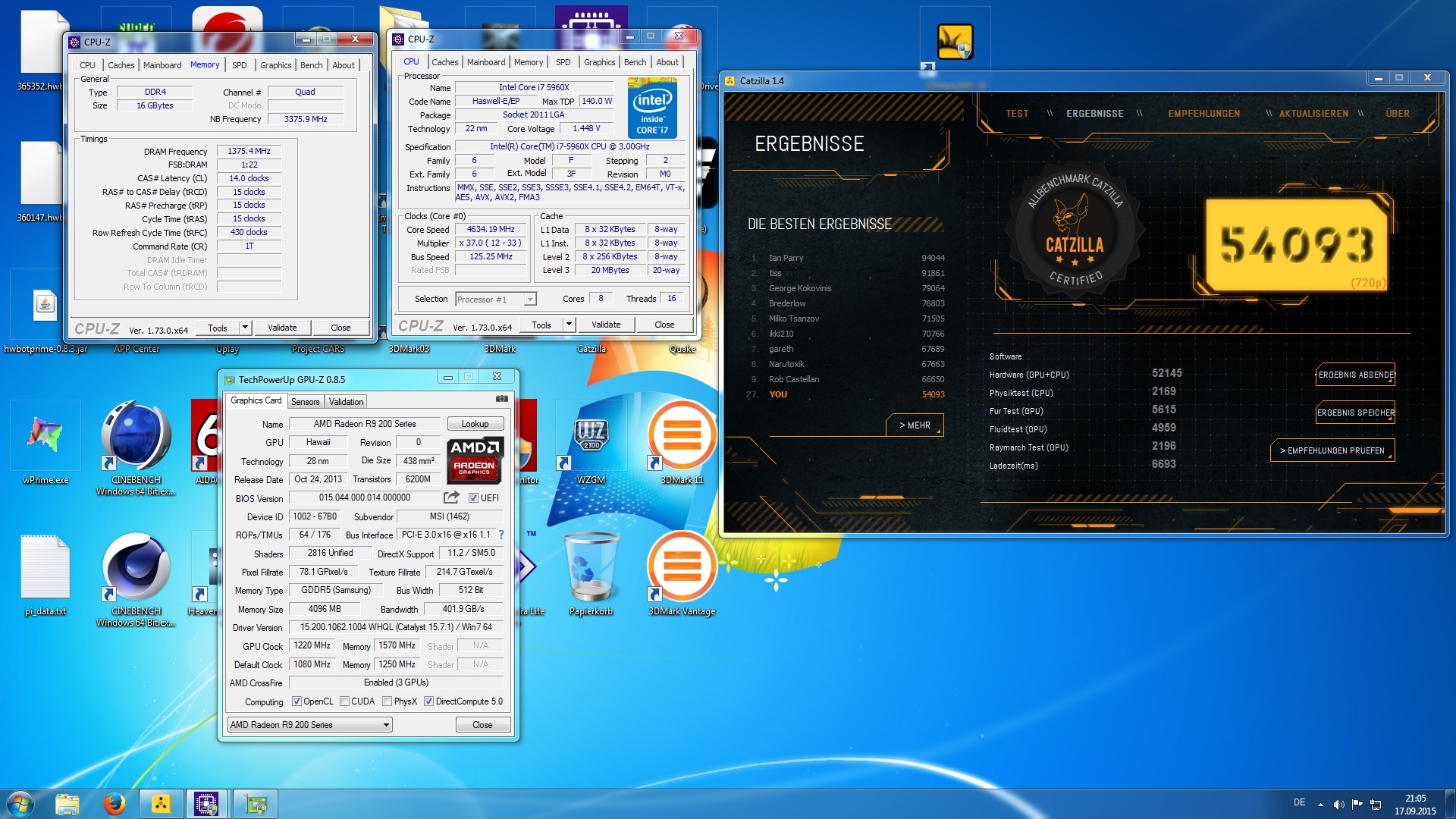The image size is (1456, 819).
Task: Open Tools dropdown arrow in CPU-Z CPU window
Action: 569,325
